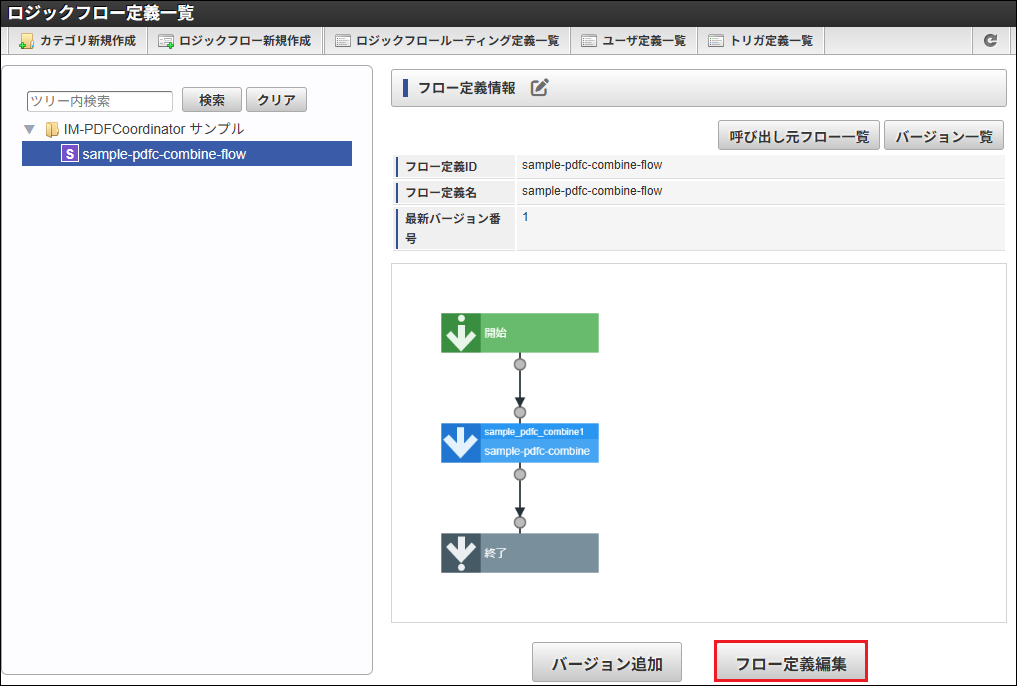Click the 最新バージョン番号 value 1
The width and height of the screenshot is (1017, 686).
pyautogui.click(x=525, y=217)
